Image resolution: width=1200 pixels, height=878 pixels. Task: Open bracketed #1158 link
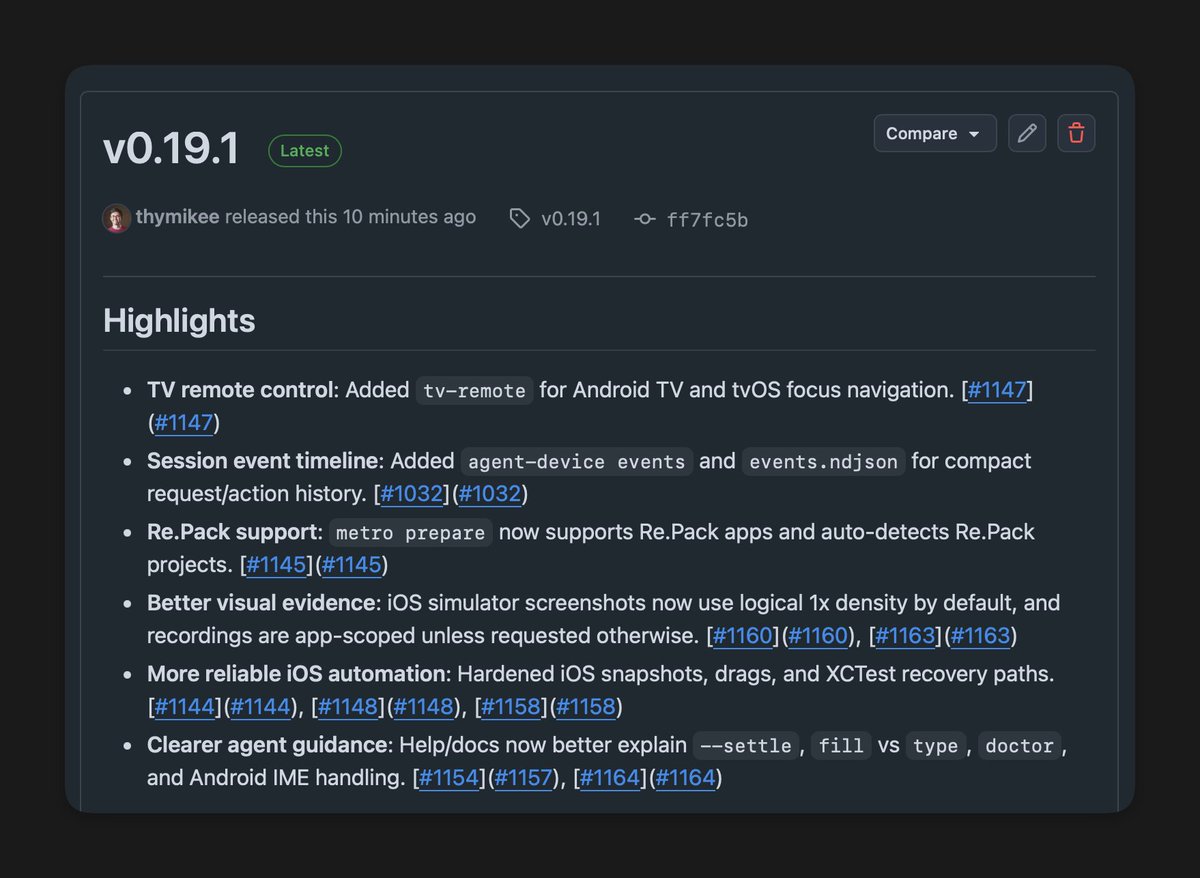tap(510, 706)
